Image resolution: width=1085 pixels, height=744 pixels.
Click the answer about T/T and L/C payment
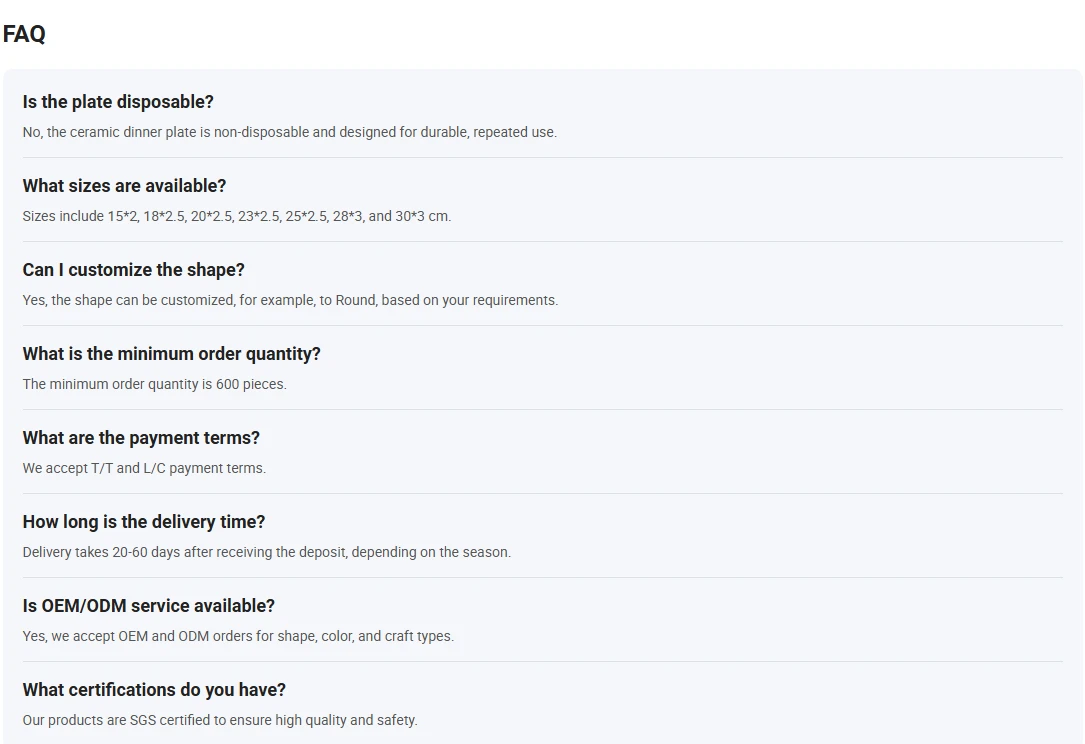coord(144,468)
